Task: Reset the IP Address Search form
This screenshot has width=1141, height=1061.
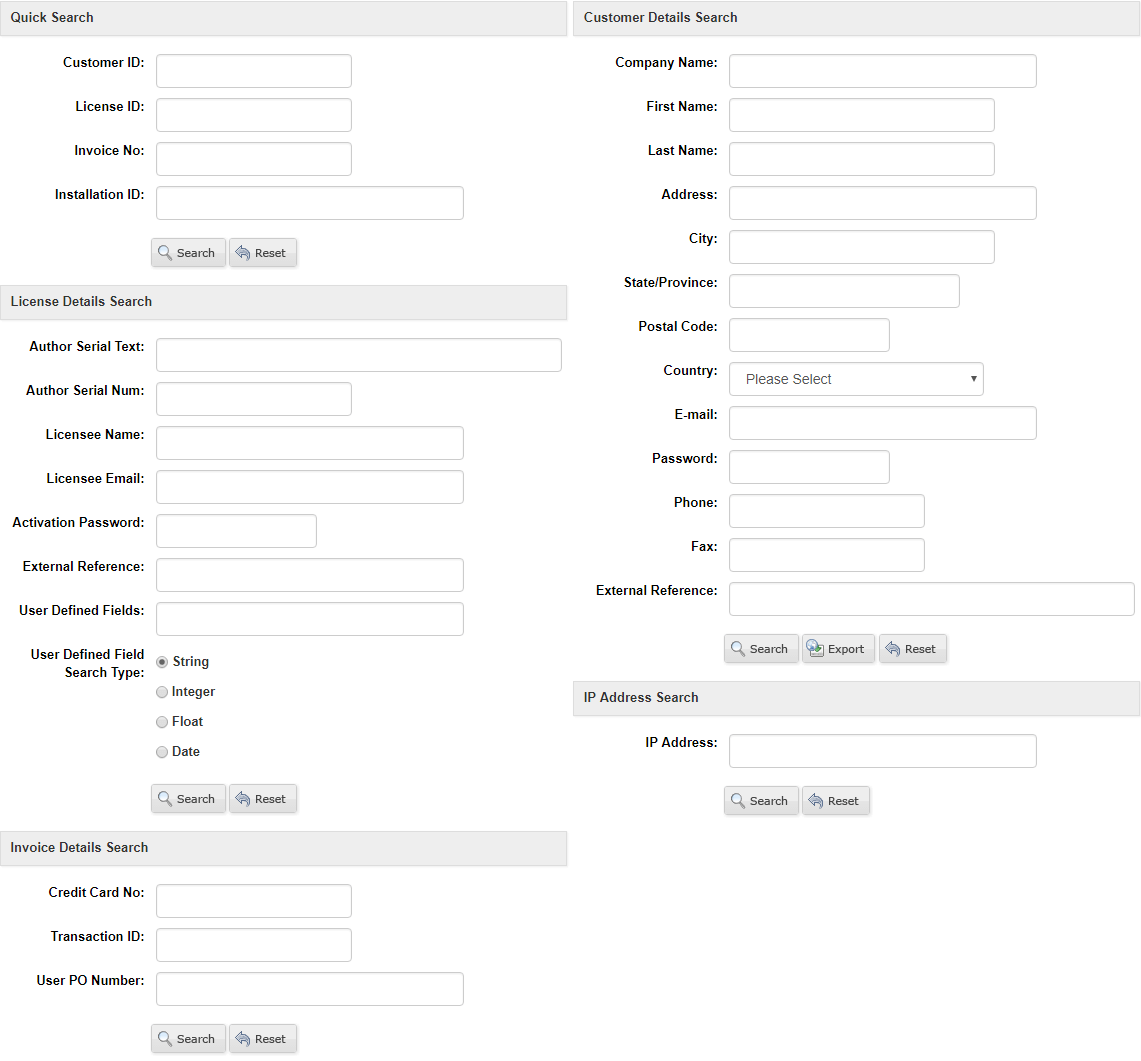Action: click(x=835, y=801)
